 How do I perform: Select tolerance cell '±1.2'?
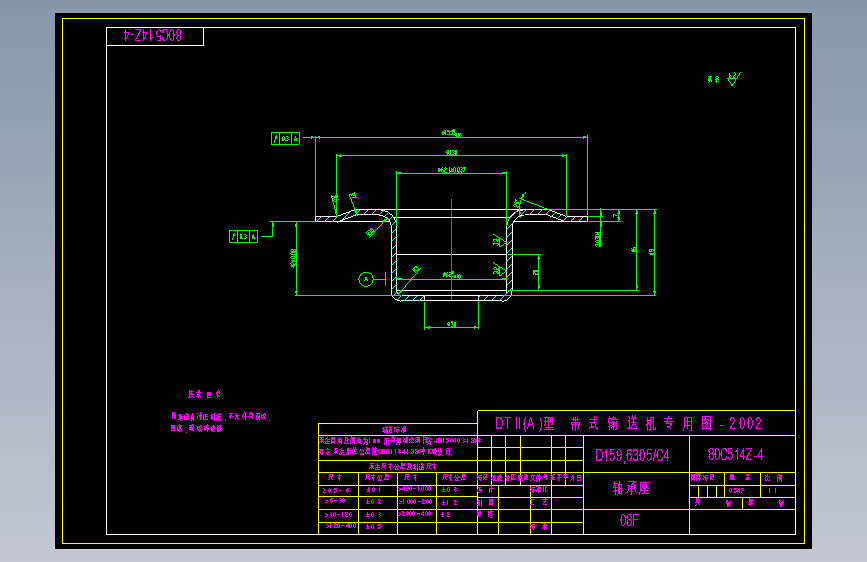pos(450,503)
